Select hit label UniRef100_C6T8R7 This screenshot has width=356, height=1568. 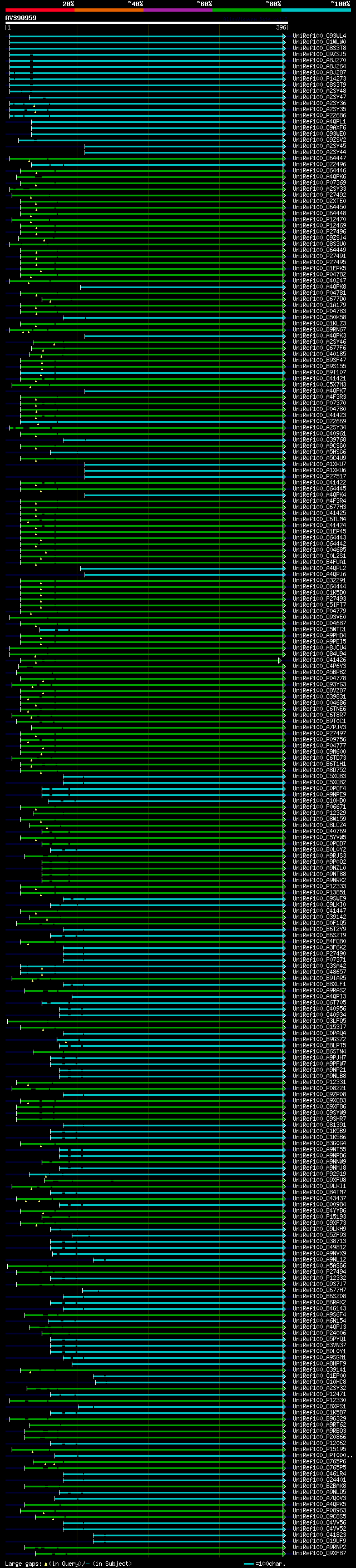(x=319, y=715)
